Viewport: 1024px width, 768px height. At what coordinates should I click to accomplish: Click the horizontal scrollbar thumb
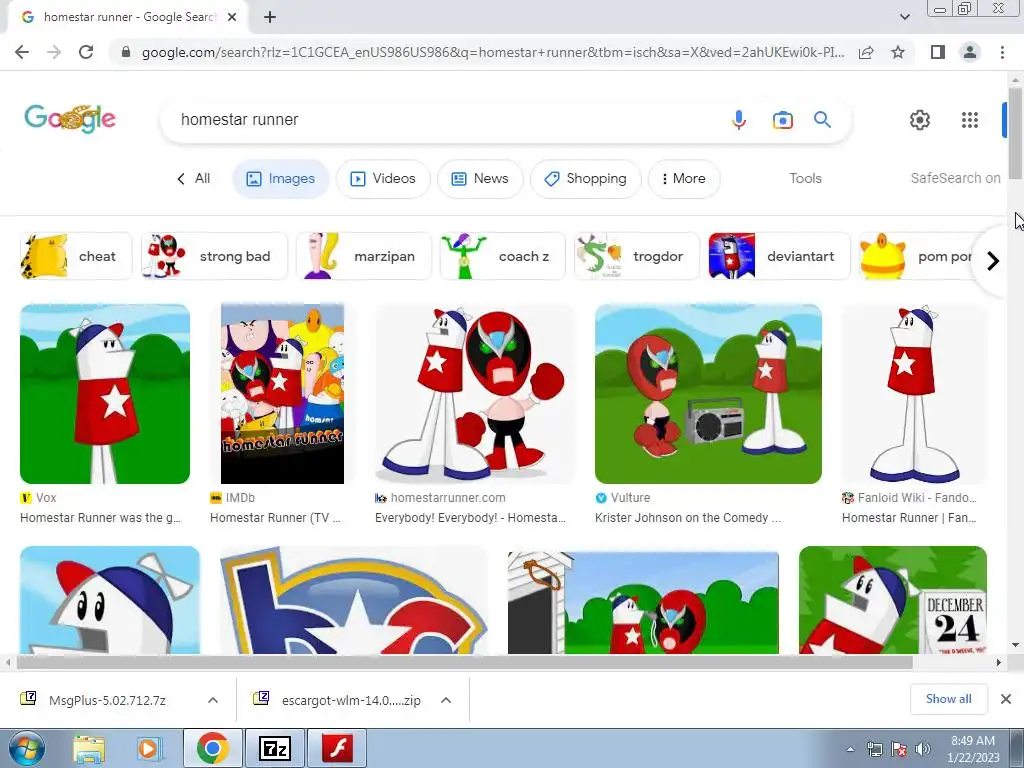[x=464, y=663]
